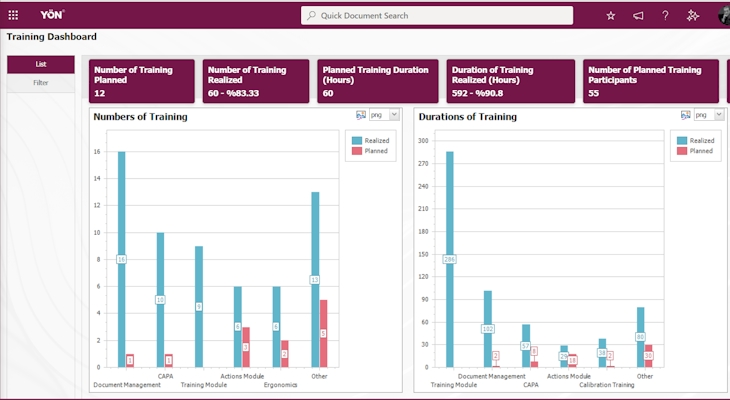The image size is (730, 400).
Task: Click the CAPA realized bar labeled 10
Action: (x=160, y=300)
